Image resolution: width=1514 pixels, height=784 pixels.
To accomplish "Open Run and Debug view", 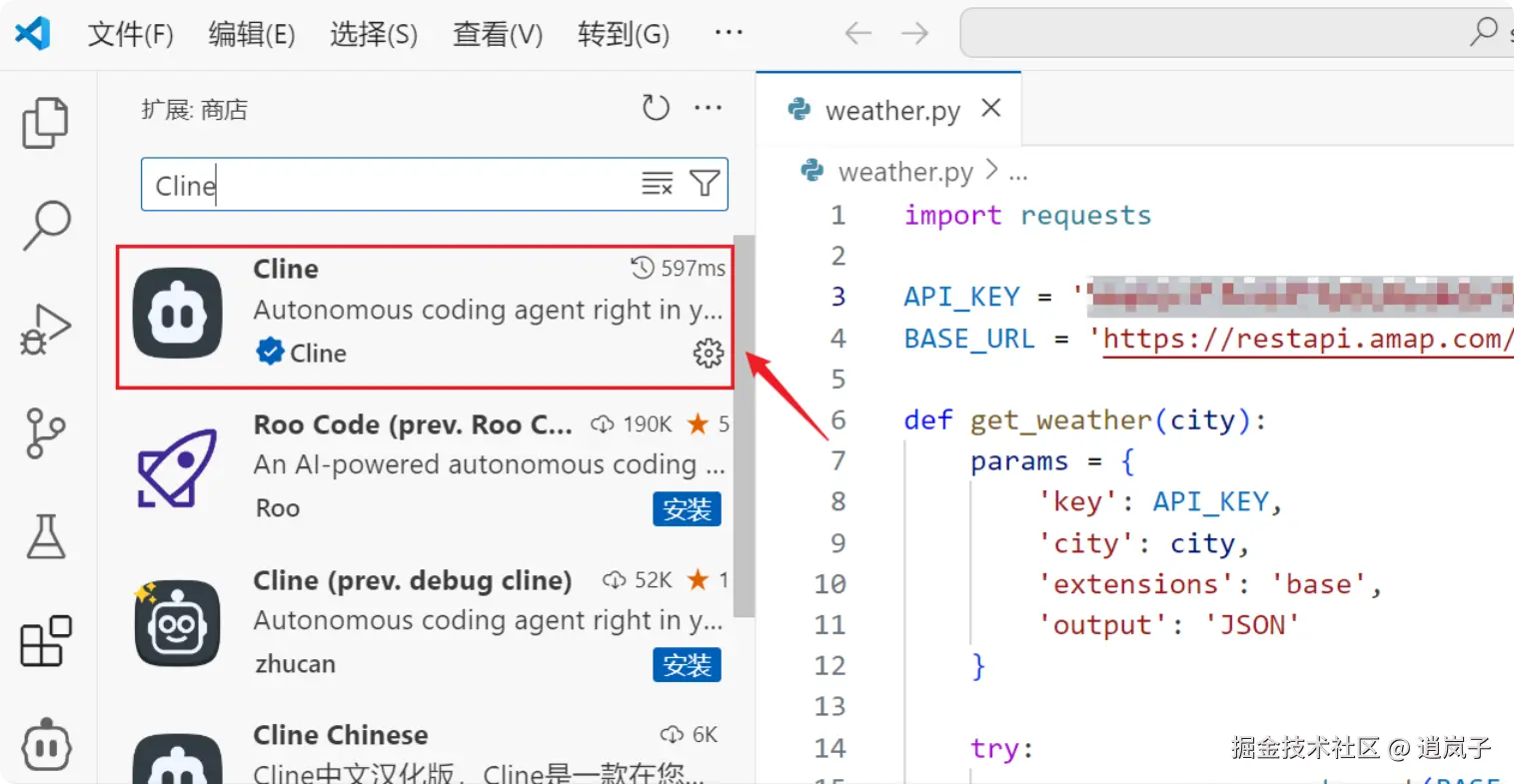I will 46,329.
